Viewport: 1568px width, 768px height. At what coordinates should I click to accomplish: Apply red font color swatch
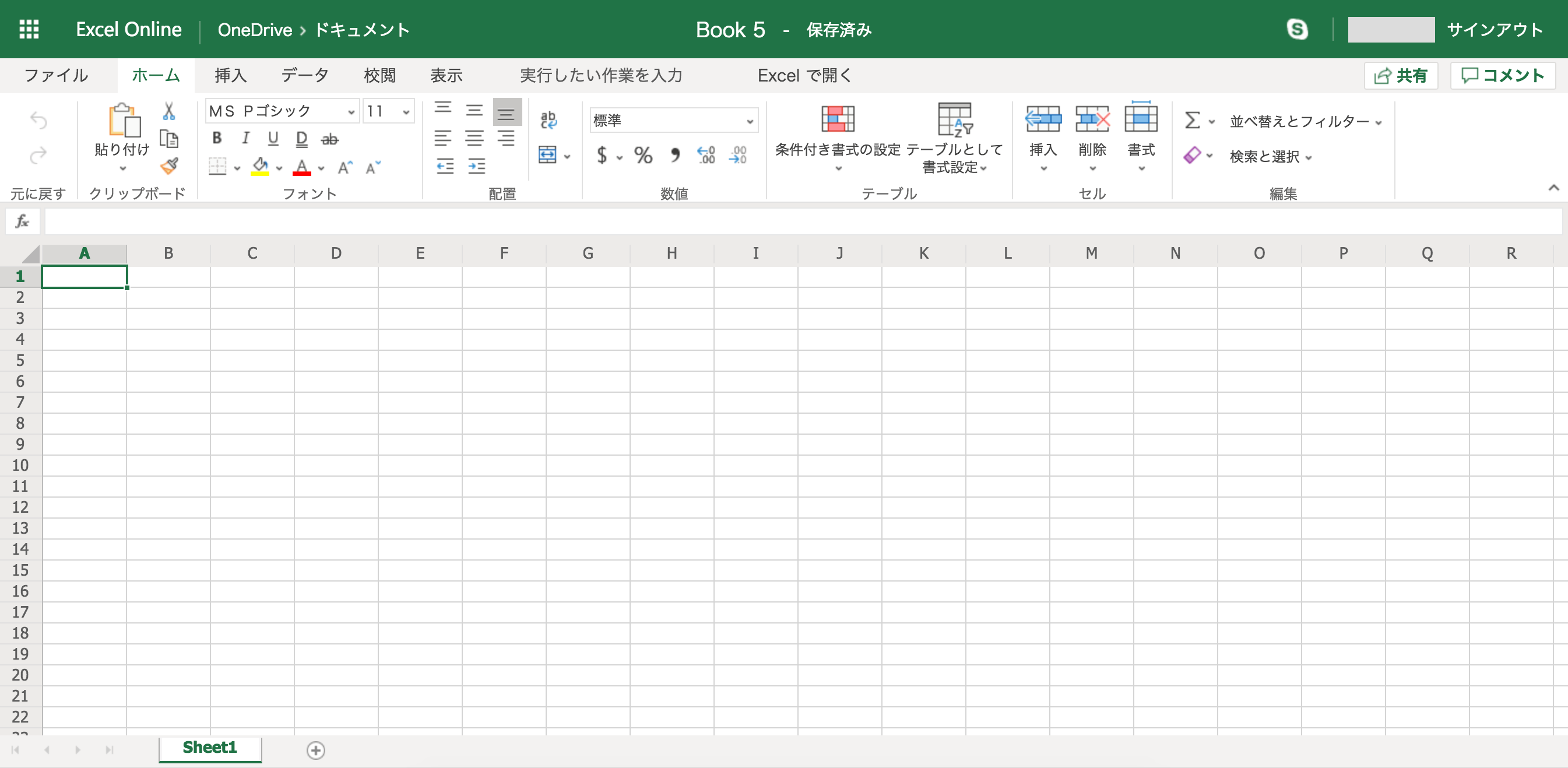[x=302, y=167]
